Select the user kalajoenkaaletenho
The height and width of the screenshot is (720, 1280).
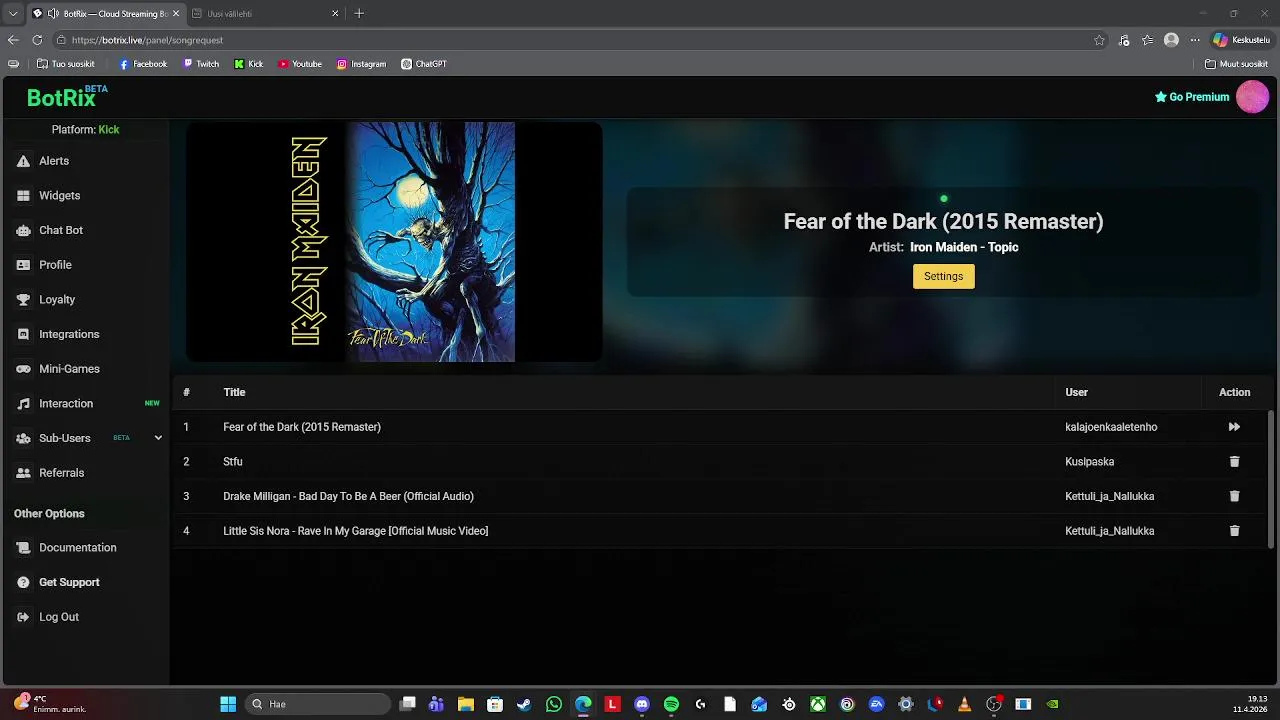pyautogui.click(x=1111, y=427)
